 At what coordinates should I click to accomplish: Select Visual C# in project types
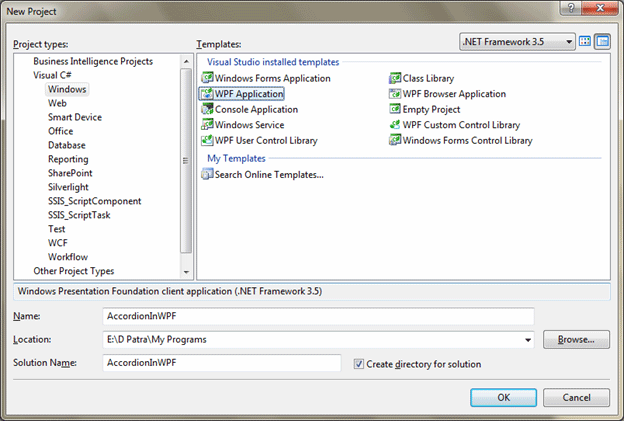coord(54,75)
